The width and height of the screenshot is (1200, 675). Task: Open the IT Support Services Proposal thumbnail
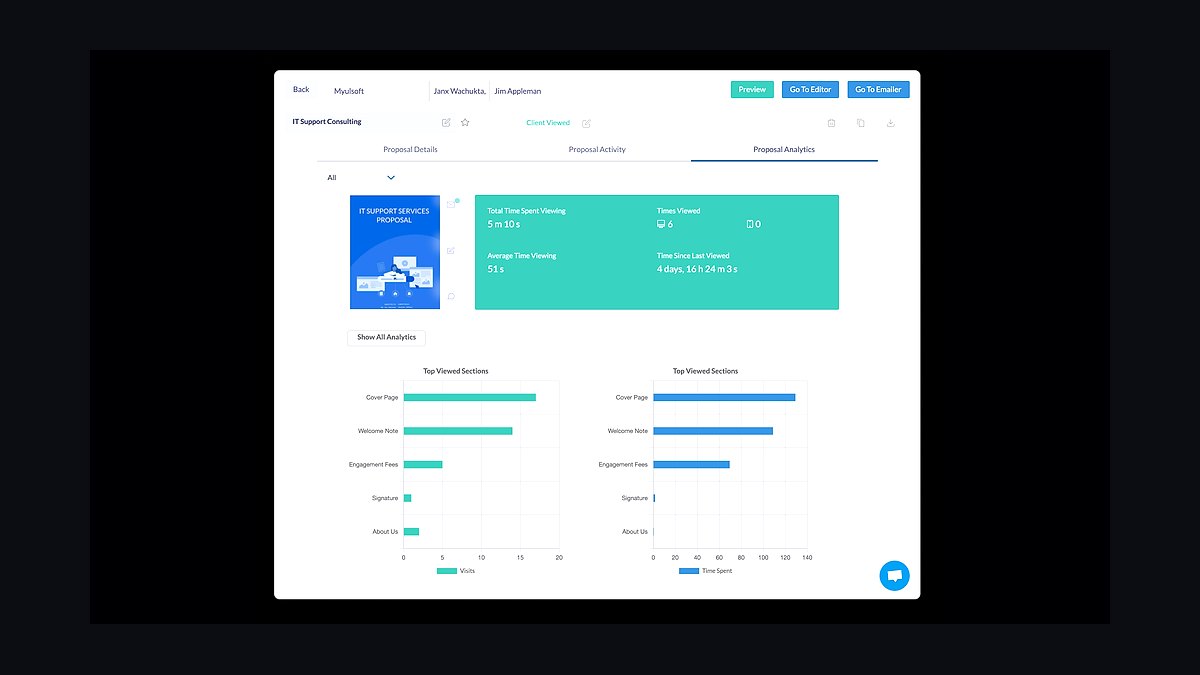pyautogui.click(x=395, y=252)
